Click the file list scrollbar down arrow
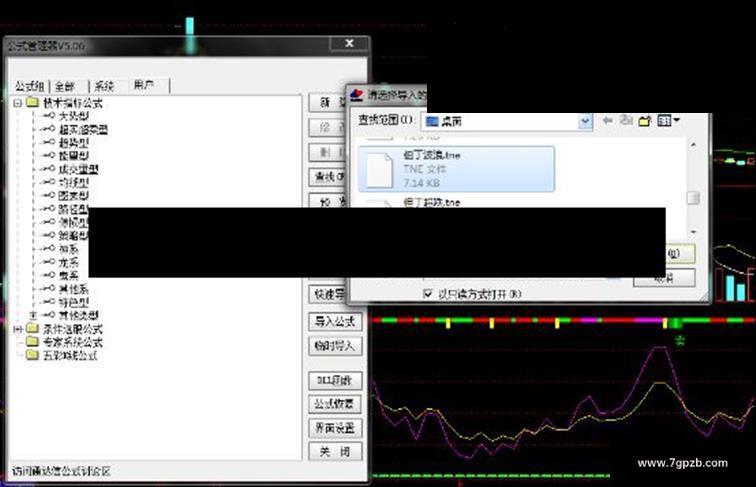756x487 pixels. 694,232
